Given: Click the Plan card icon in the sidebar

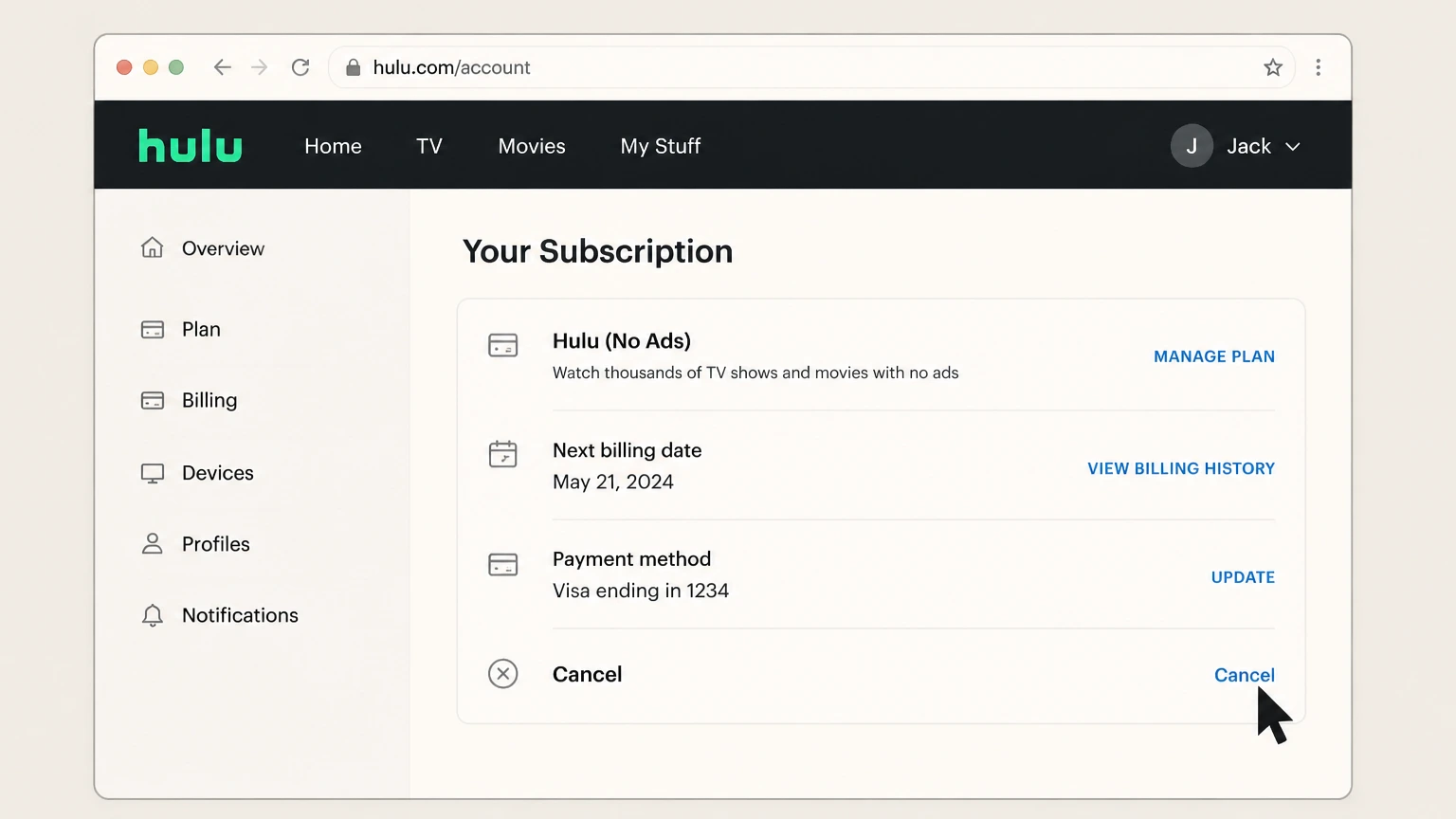Looking at the screenshot, I should click(x=153, y=329).
